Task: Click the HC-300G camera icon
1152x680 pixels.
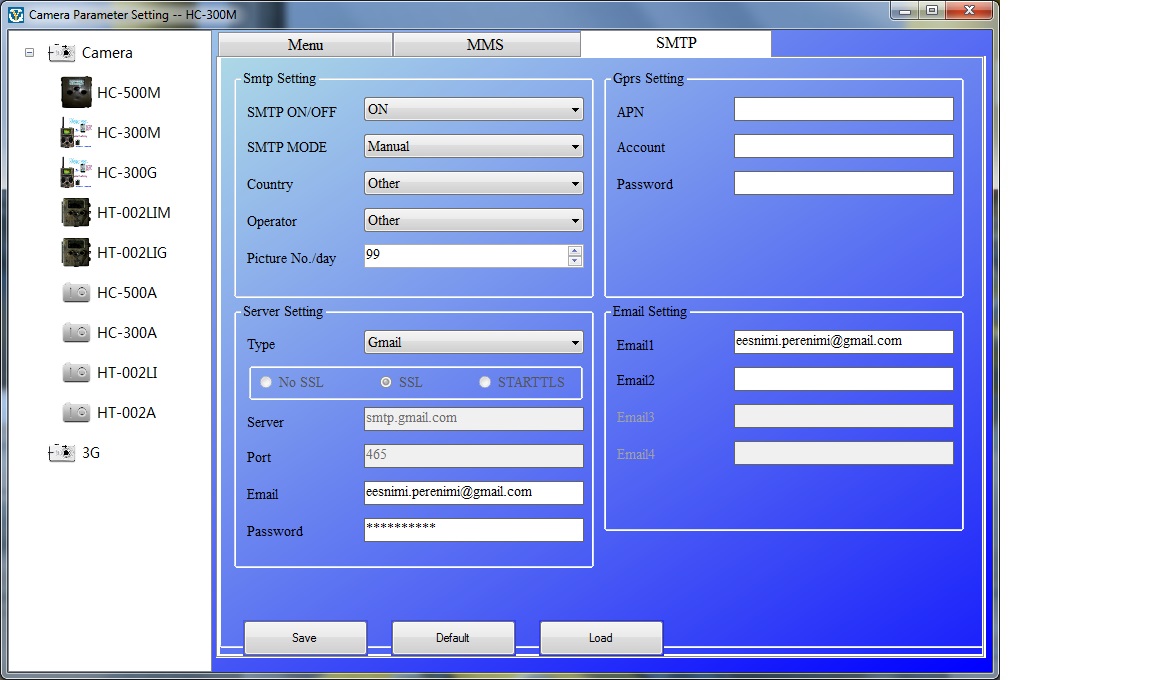Action: pos(76,173)
